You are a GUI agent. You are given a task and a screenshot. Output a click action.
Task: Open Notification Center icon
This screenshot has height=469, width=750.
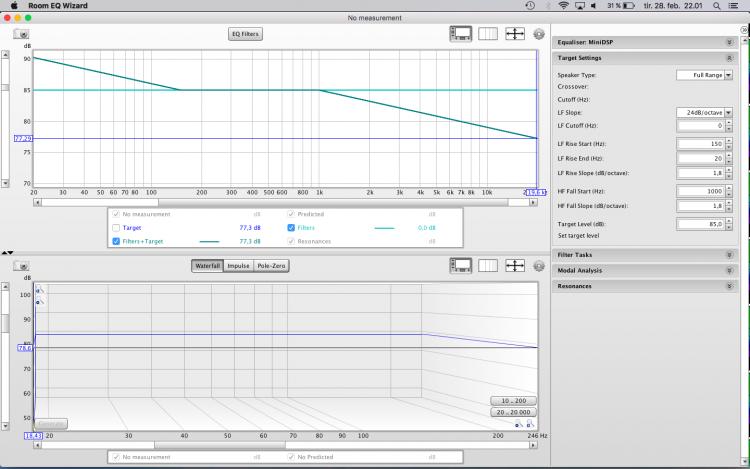(x=733, y=6)
